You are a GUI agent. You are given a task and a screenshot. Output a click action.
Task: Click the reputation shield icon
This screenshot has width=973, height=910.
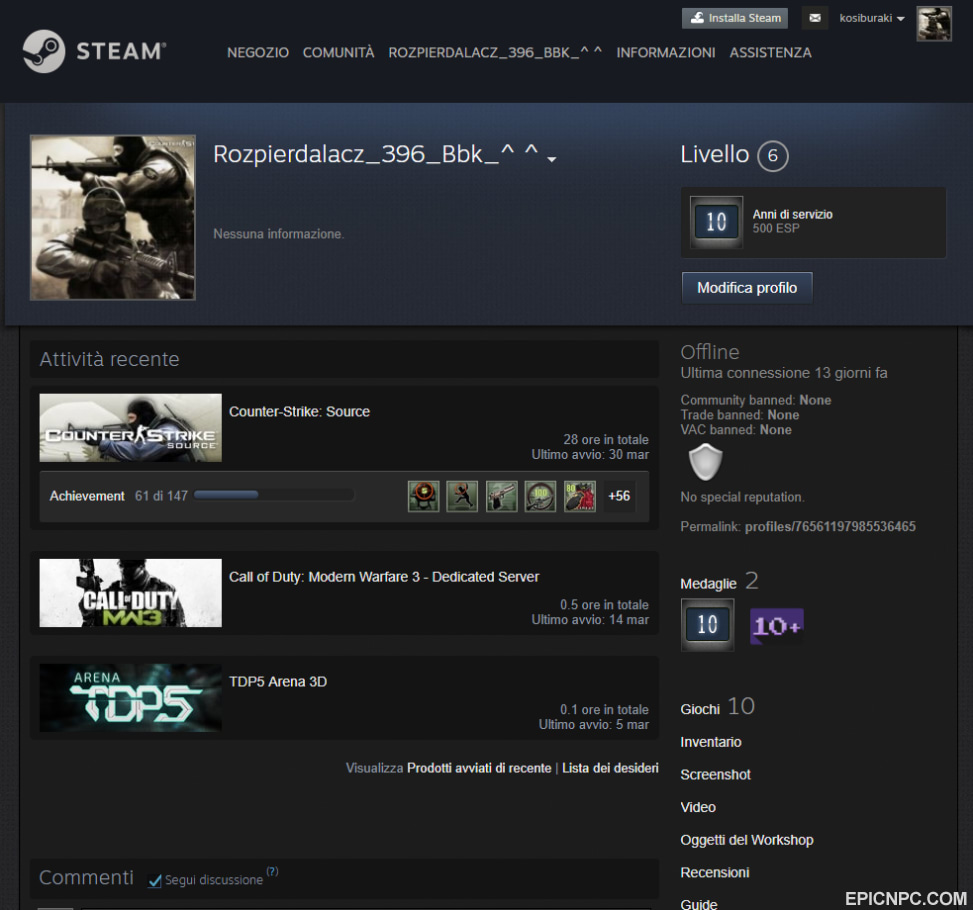pos(706,462)
